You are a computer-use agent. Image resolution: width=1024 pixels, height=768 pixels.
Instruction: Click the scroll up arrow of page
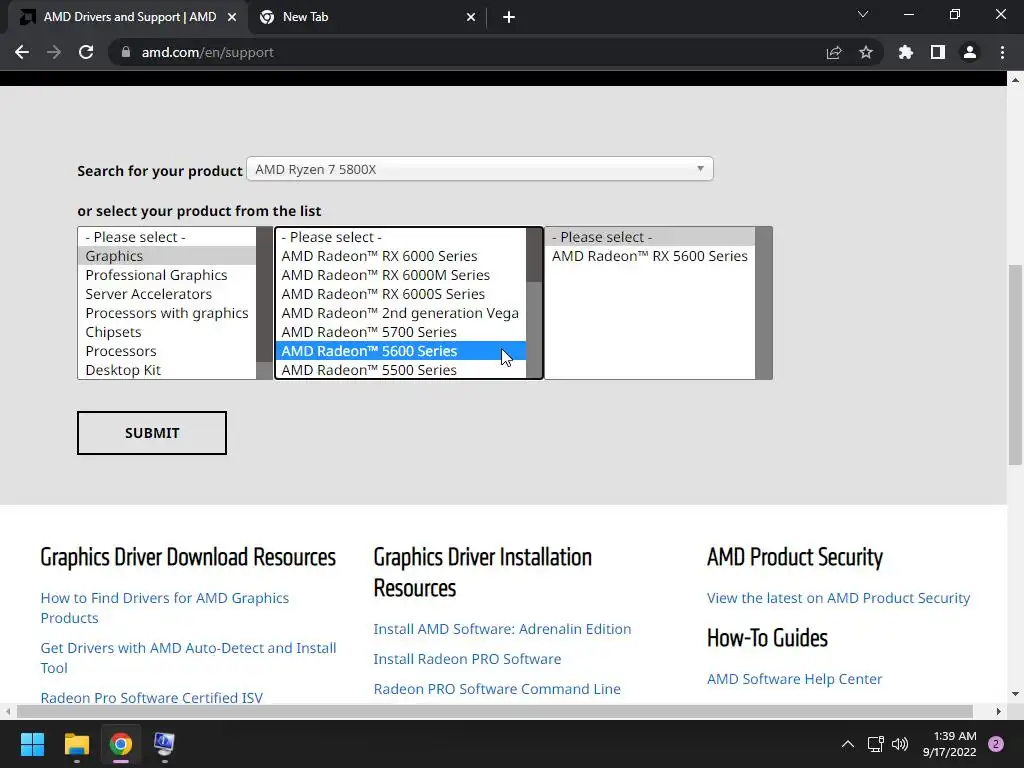1015,80
